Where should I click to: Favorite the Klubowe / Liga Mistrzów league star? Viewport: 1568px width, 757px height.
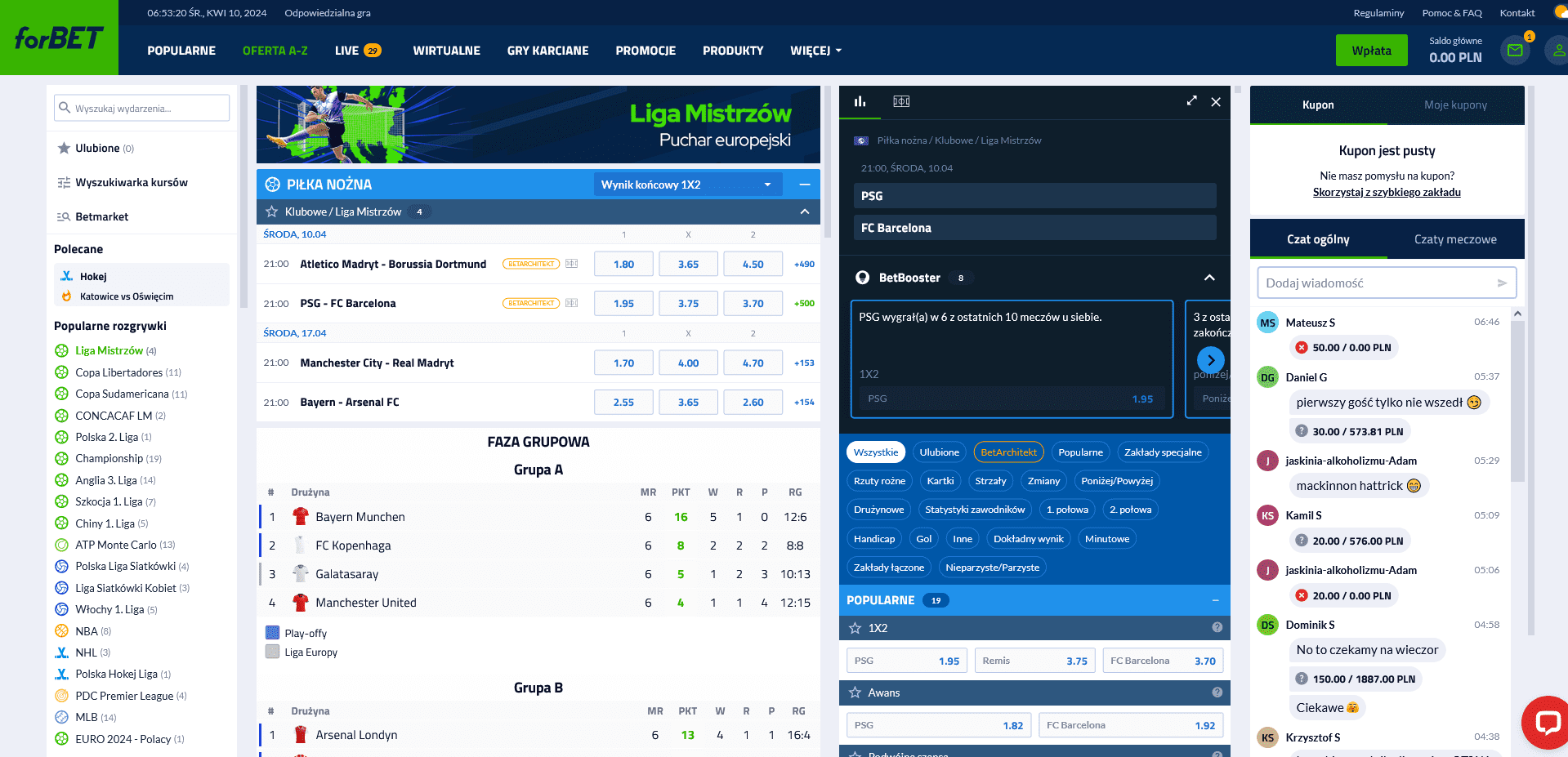click(272, 212)
